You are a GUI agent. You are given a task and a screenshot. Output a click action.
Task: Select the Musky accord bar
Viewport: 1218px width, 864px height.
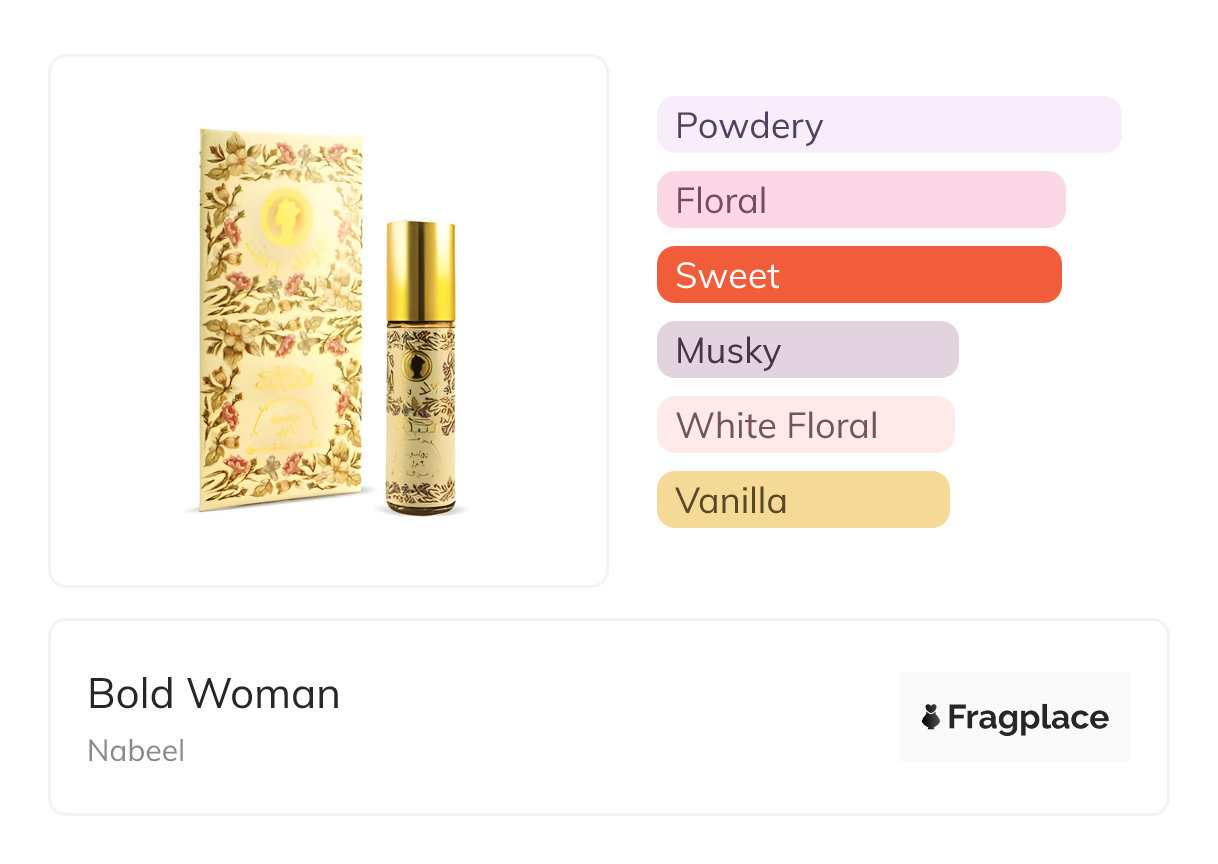click(x=808, y=350)
